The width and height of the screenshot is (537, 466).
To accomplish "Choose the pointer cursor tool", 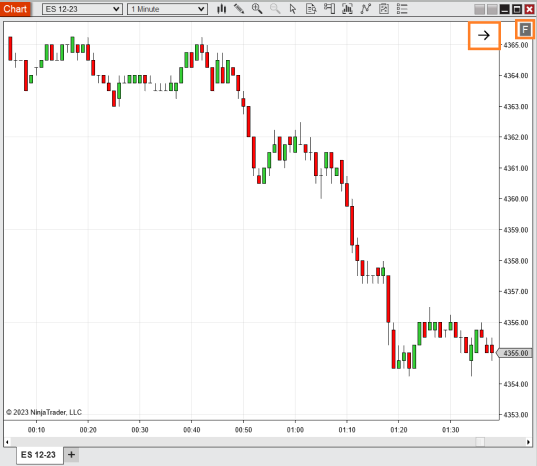I will click(x=293, y=9).
